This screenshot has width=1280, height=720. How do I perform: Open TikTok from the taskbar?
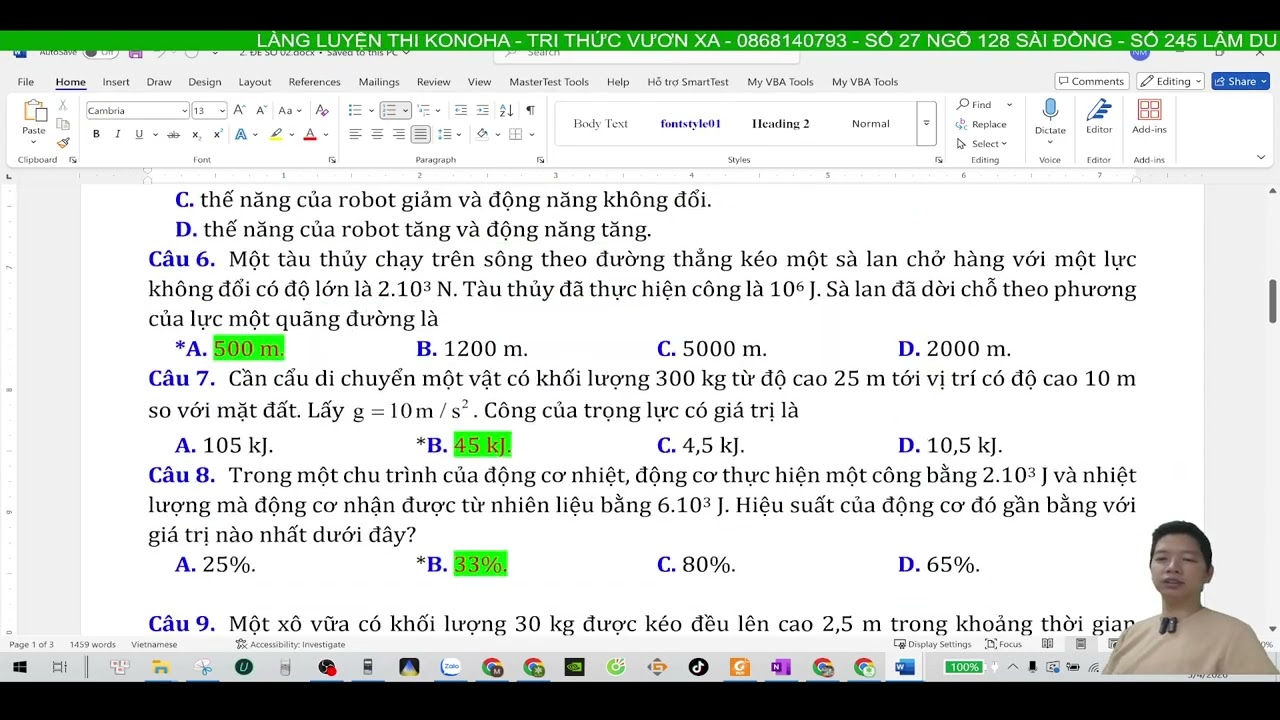click(x=698, y=667)
